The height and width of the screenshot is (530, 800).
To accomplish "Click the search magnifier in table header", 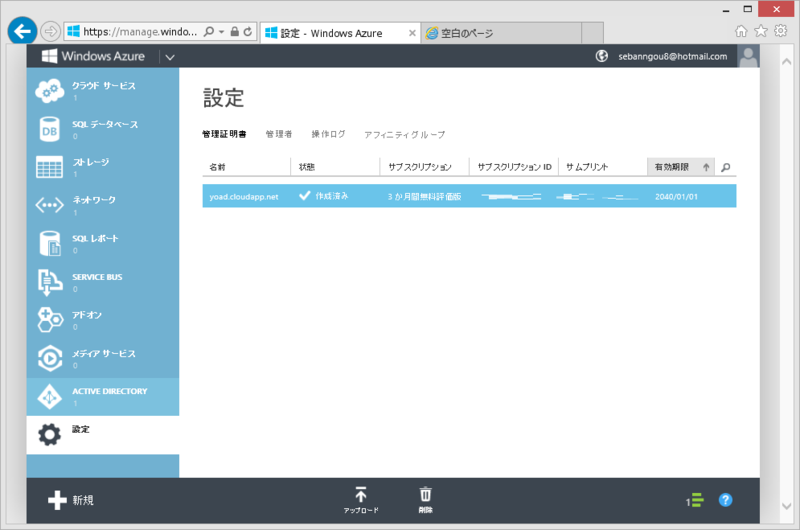I will 726,167.
